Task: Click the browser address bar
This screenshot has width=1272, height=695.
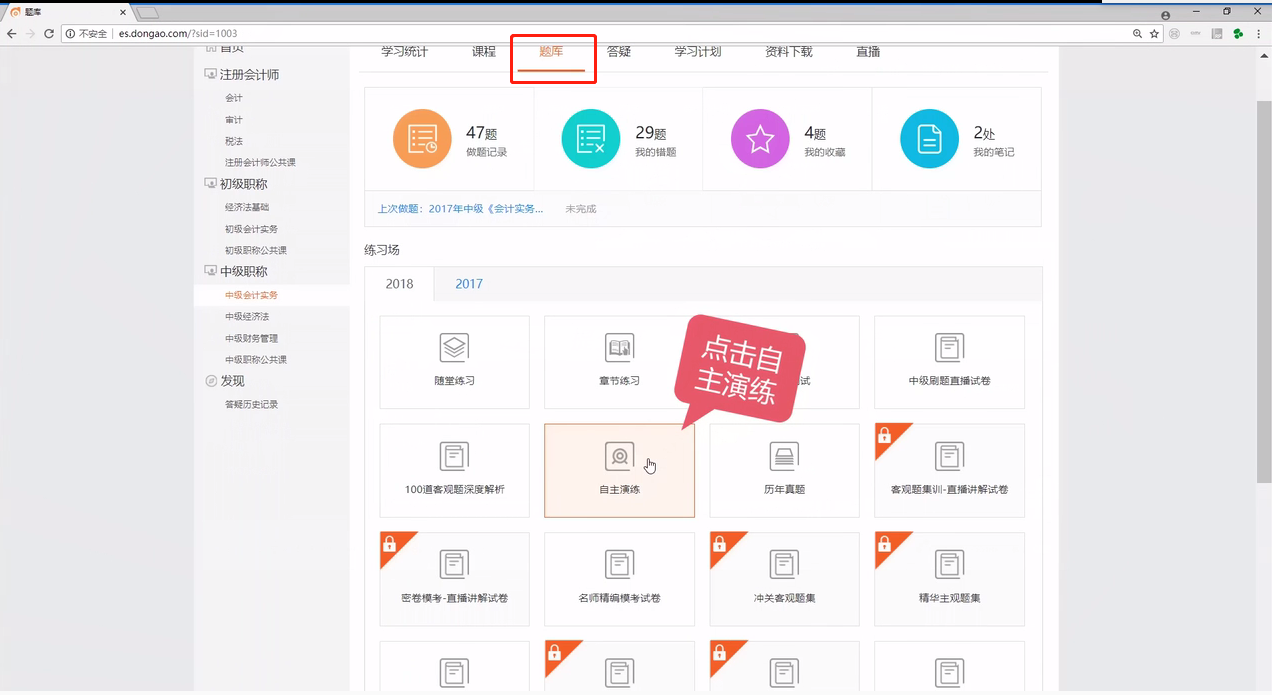Action: (x=600, y=33)
